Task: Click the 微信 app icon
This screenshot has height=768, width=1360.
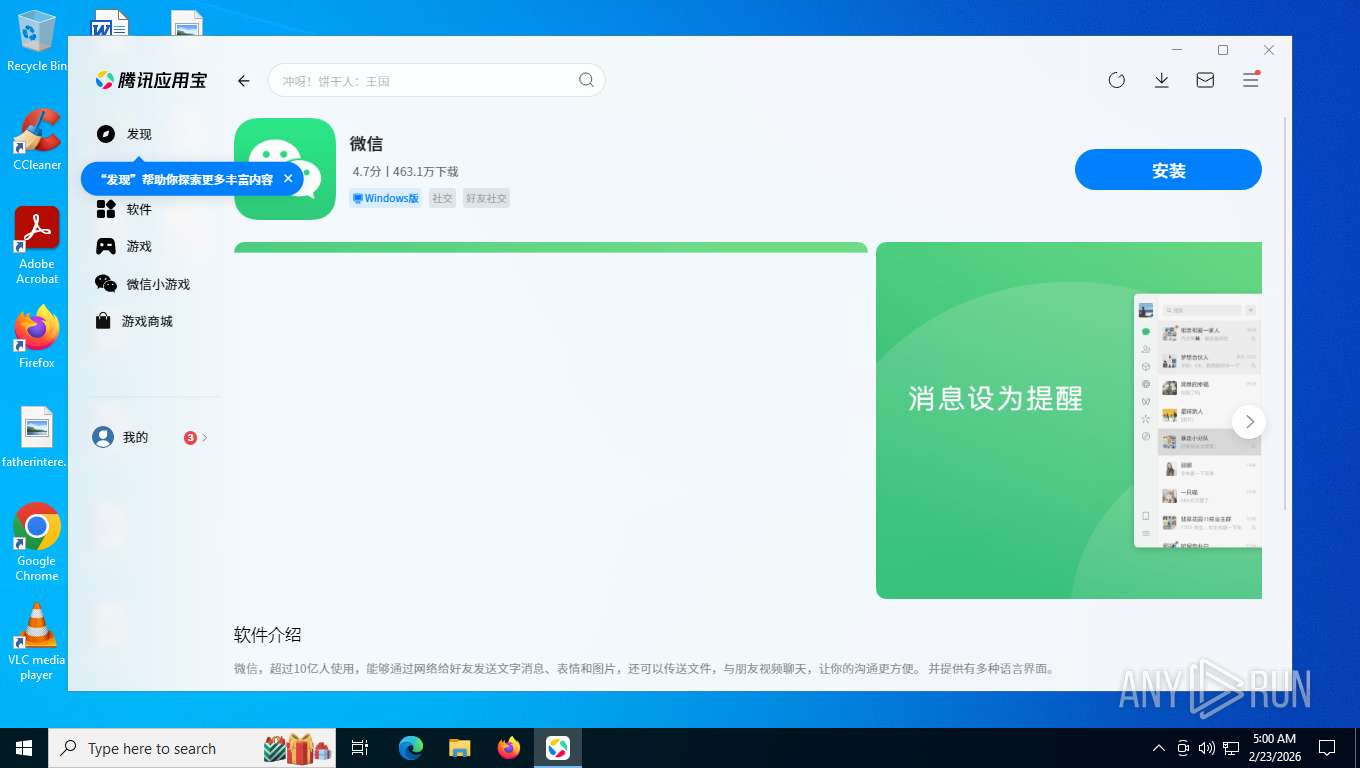Action: point(285,169)
